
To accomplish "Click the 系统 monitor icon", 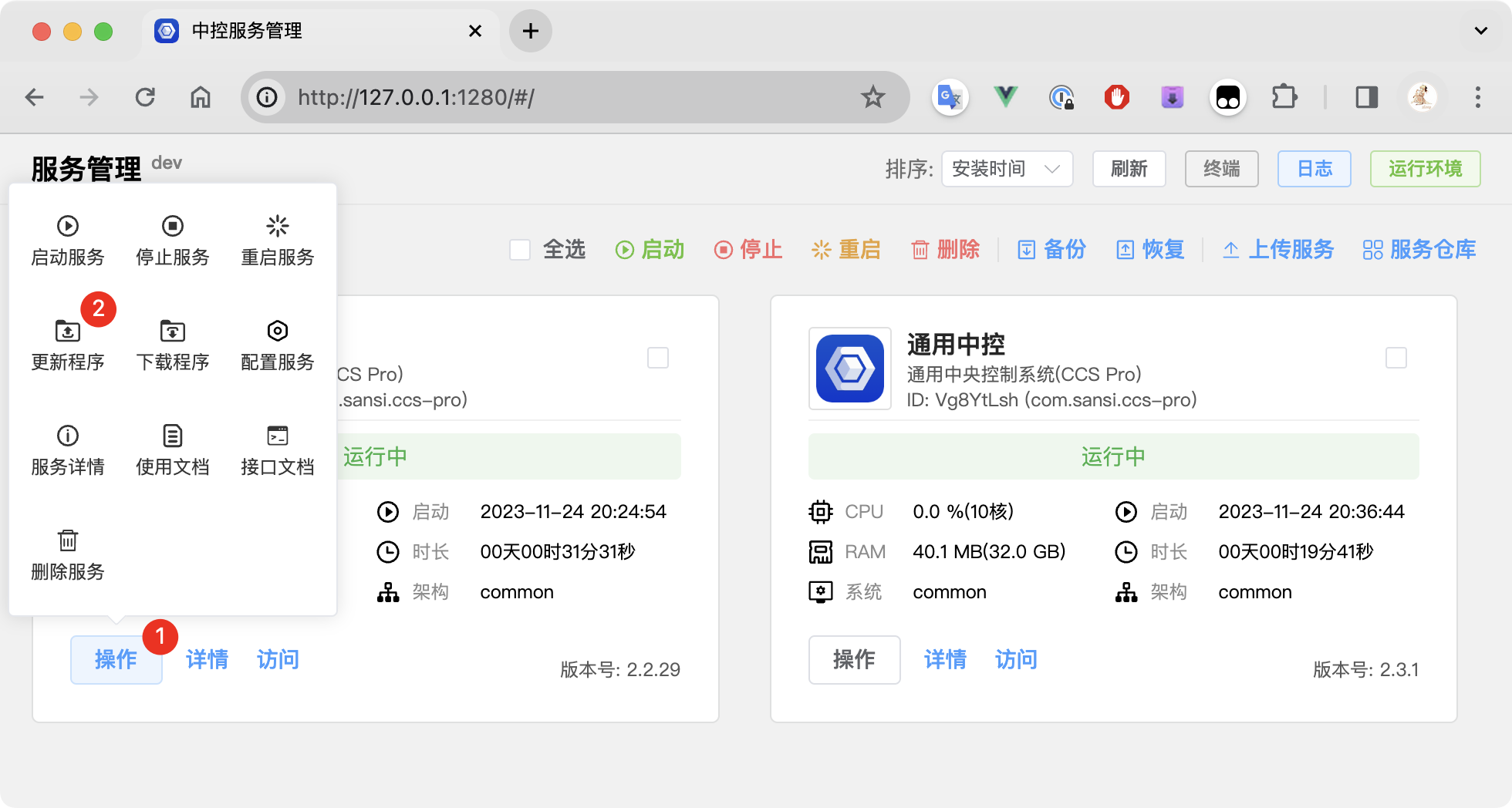I will pyautogui.click(x=821, y=592).
